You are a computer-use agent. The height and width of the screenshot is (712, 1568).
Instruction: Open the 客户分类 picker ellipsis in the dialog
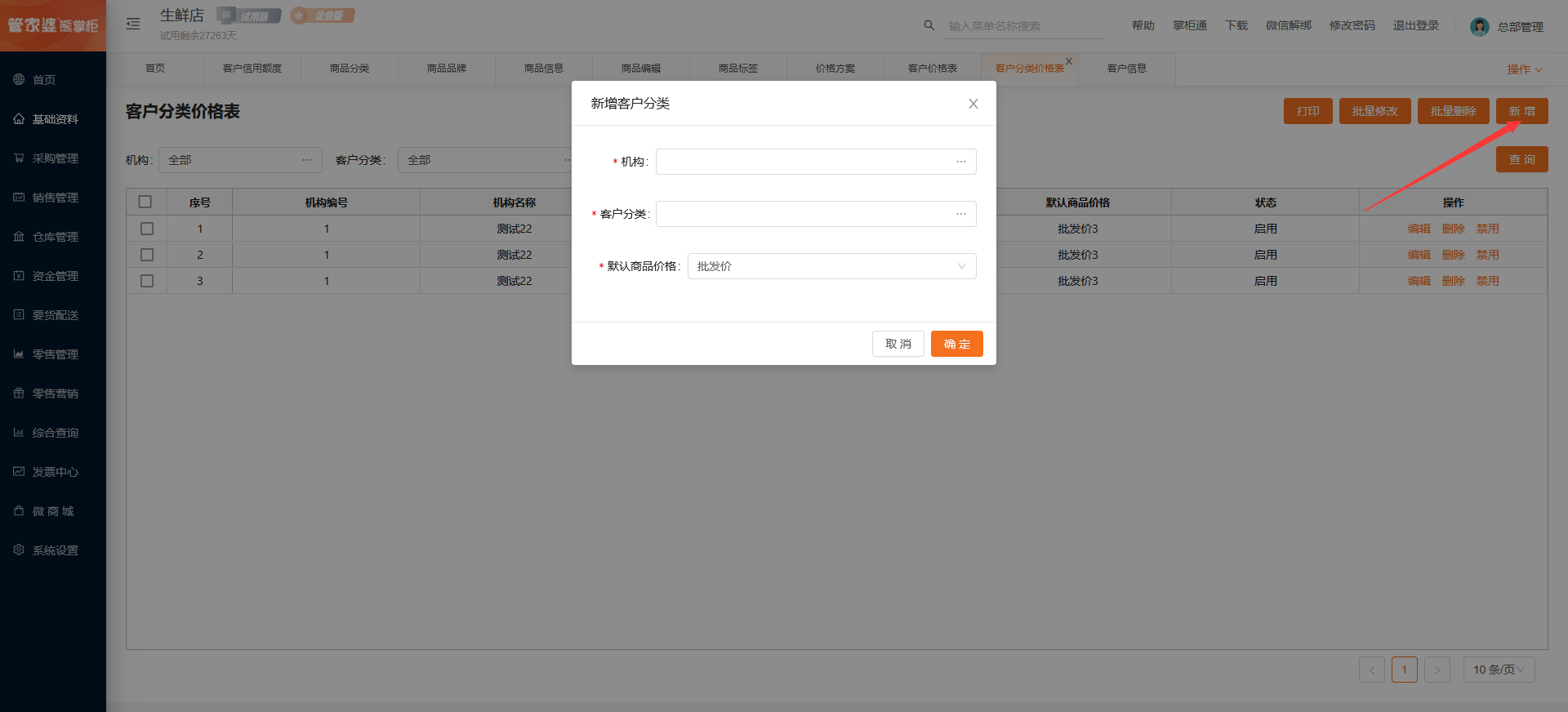click(961, 214)
